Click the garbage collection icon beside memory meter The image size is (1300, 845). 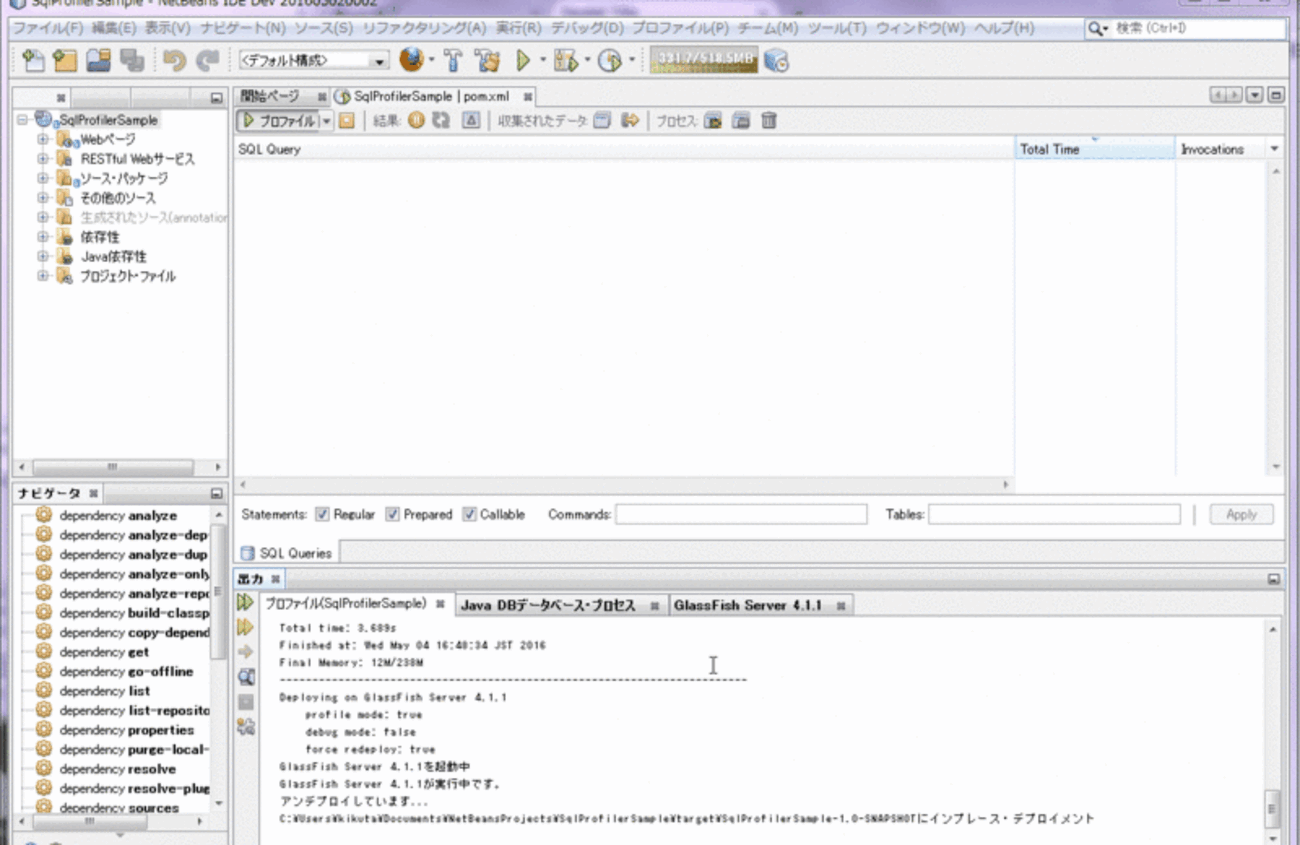[776, 61]
